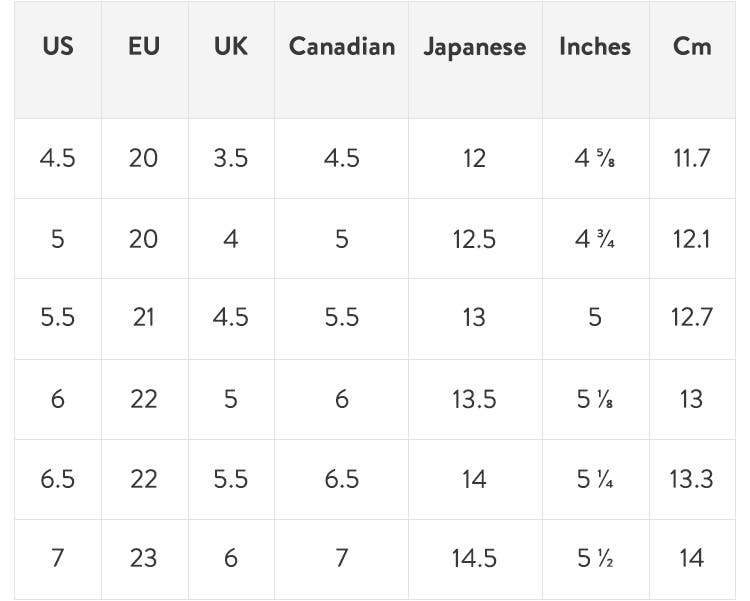The image size is (750, 601).
Task: Click the Canadian column header
Action: [x=342, y=47]
